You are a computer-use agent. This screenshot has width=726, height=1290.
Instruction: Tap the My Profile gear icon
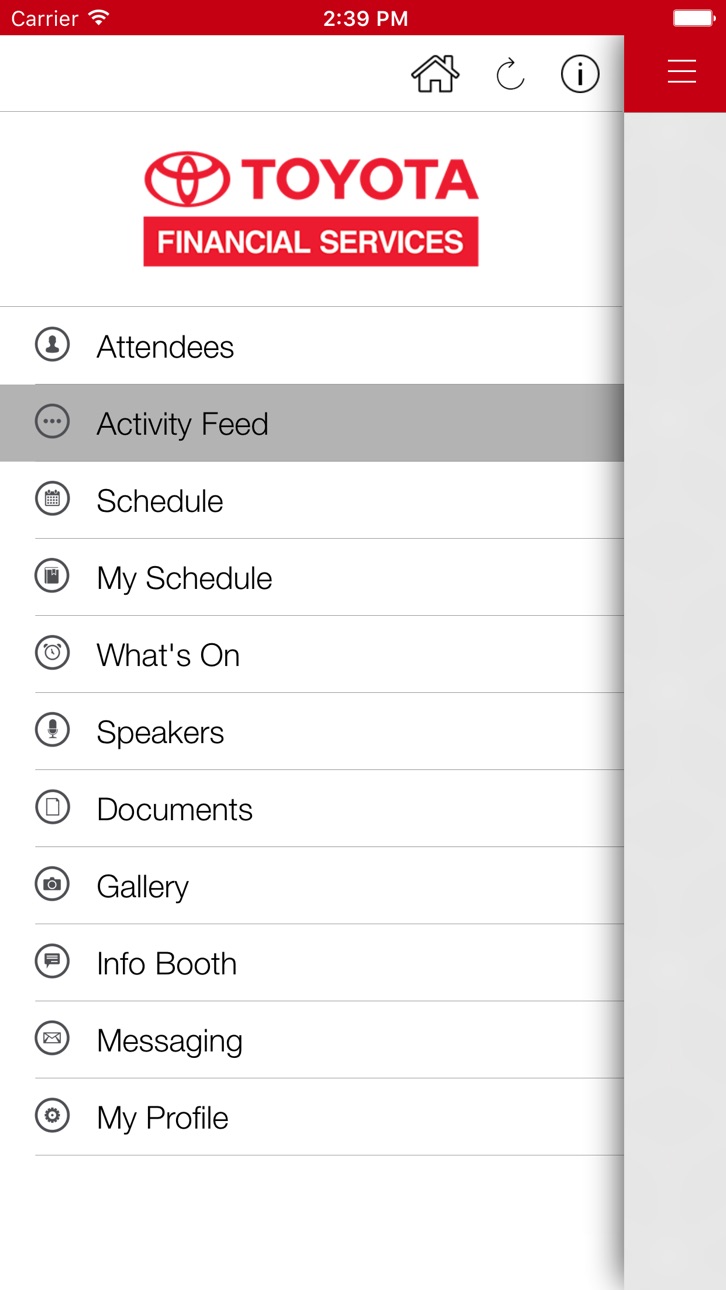point(52,1115)
